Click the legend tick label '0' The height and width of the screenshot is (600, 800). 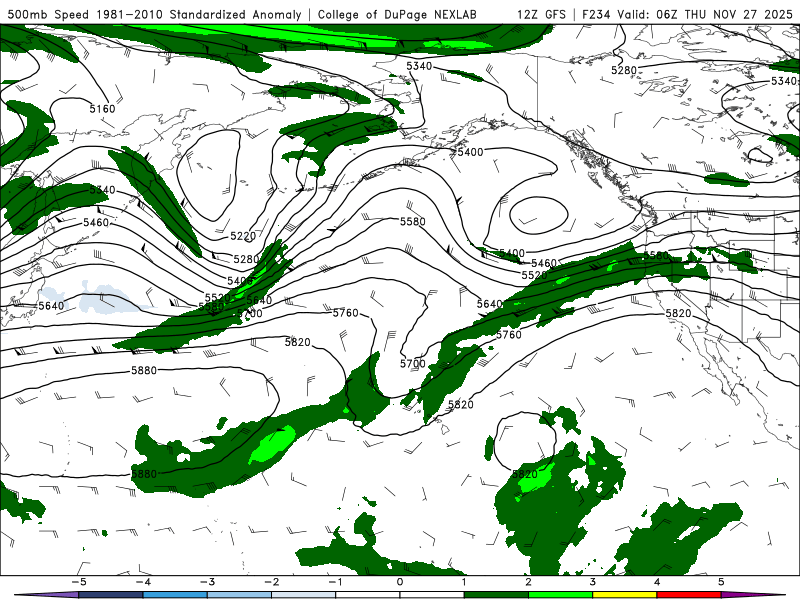coord(400,582)
